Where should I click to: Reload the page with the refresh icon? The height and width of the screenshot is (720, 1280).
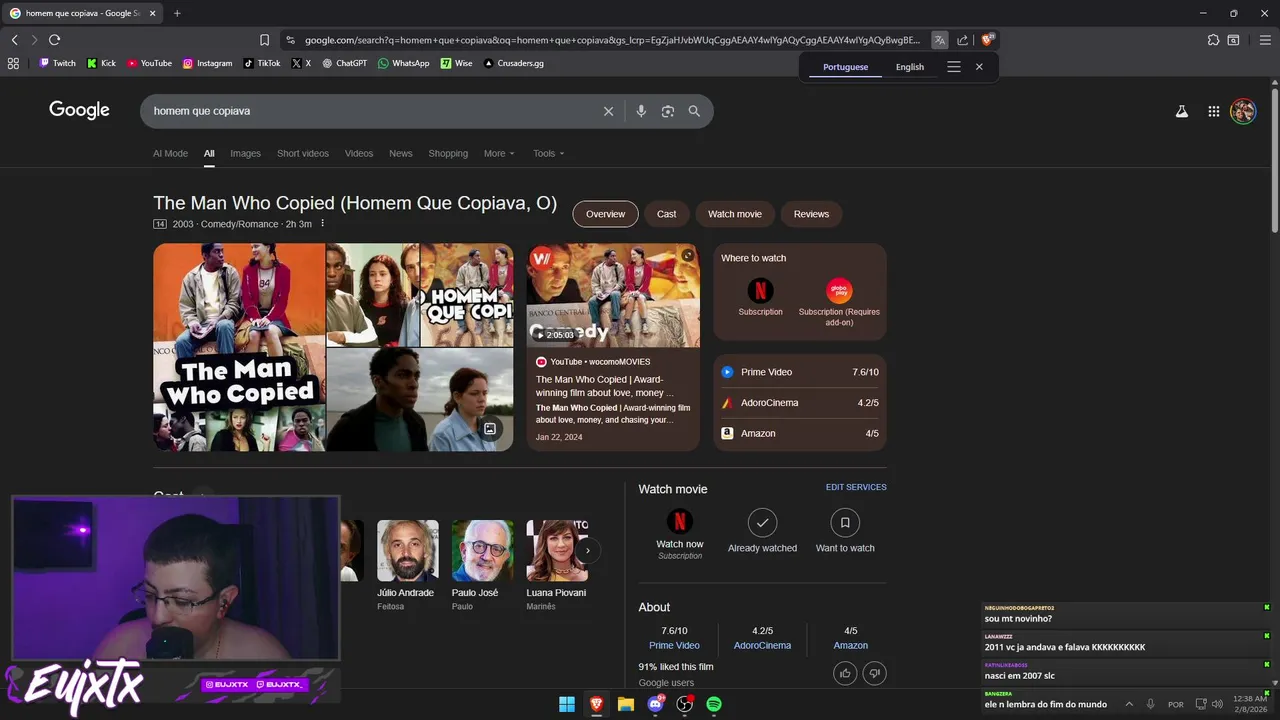tap(54, 40)
